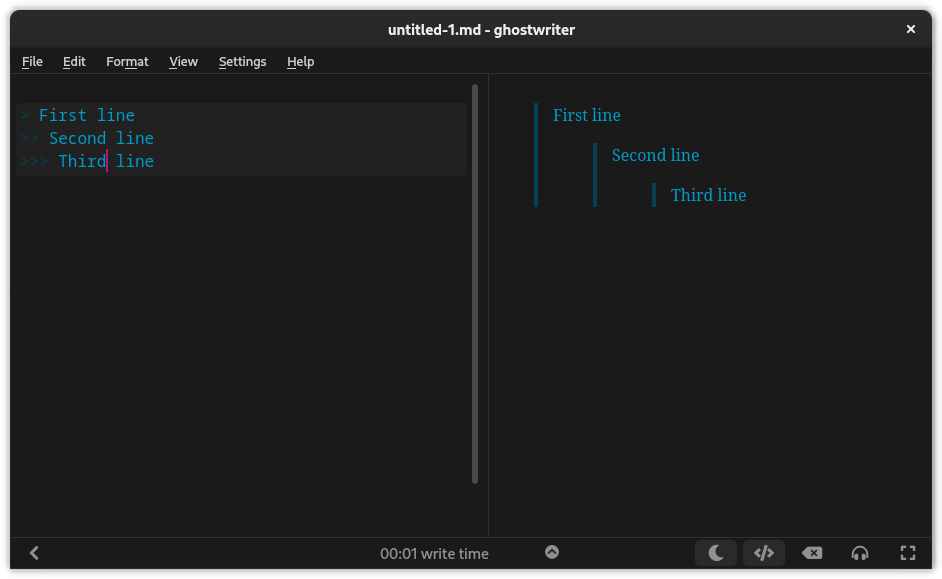Activate focus mode with the headphones icon

860,553
